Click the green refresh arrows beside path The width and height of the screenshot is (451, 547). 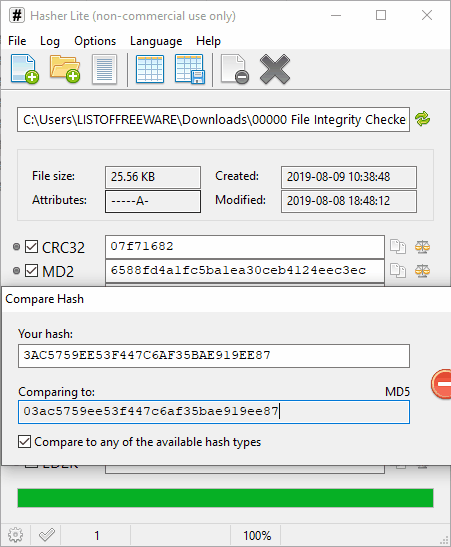coord(422,119)
